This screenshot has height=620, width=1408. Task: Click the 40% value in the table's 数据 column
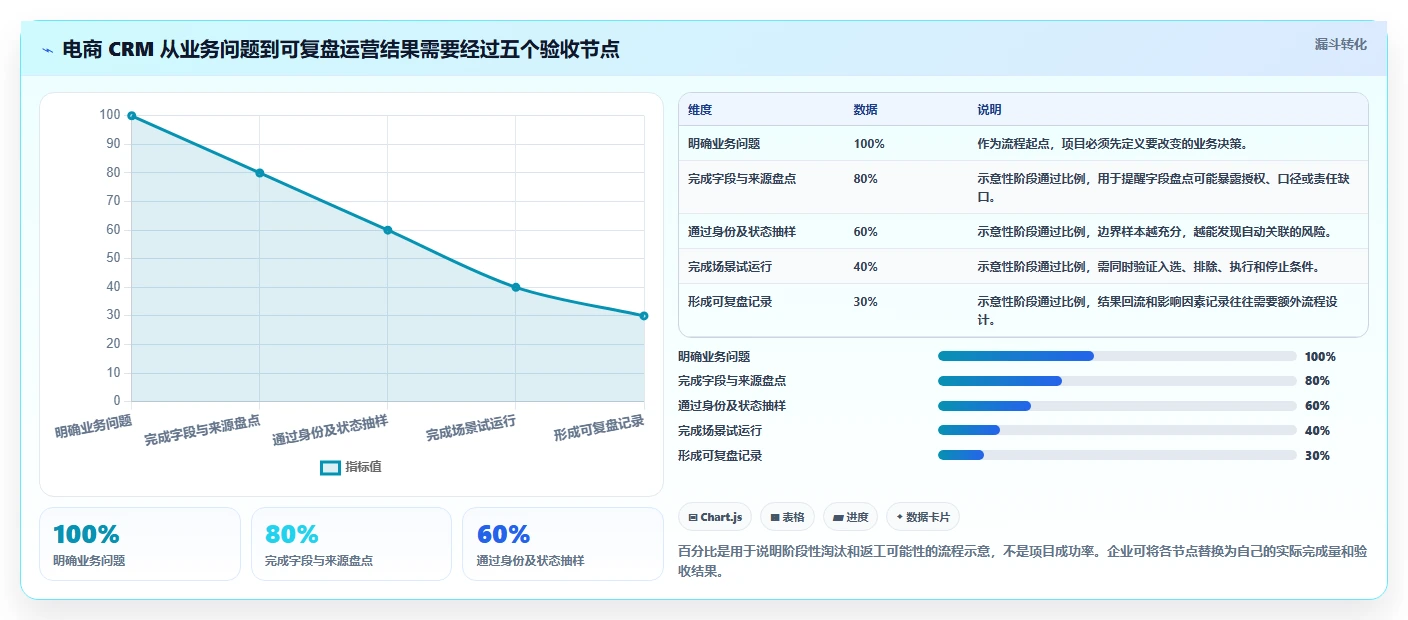click(x=866, y=267)
